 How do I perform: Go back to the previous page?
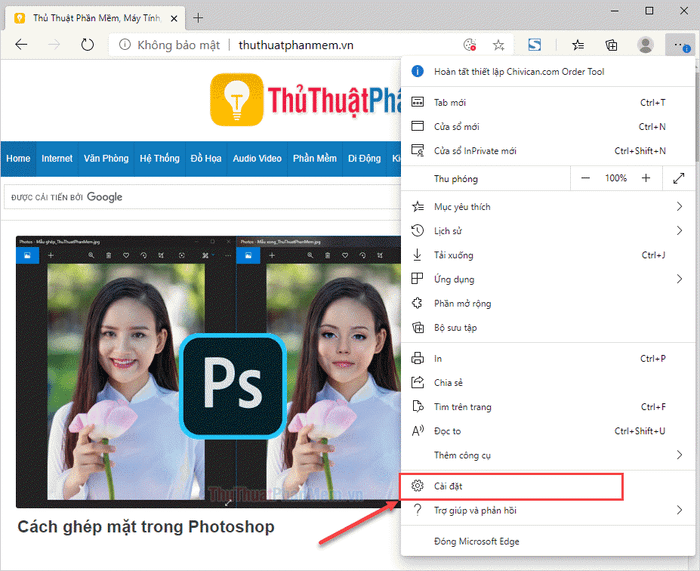pos(21,45)
